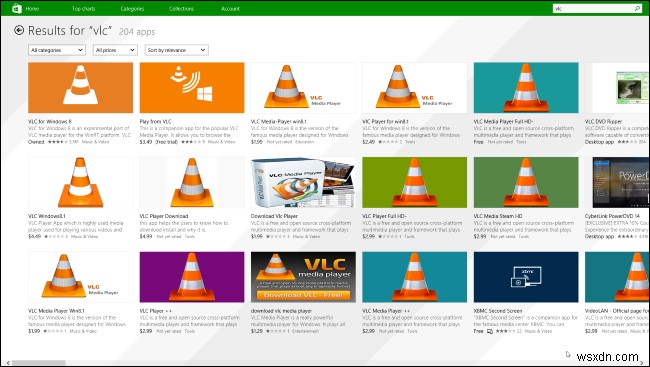This screenshot has width=650, height=367.
Task: Click the $1.29 price under download vlc media player
Action: pos(257,331)
